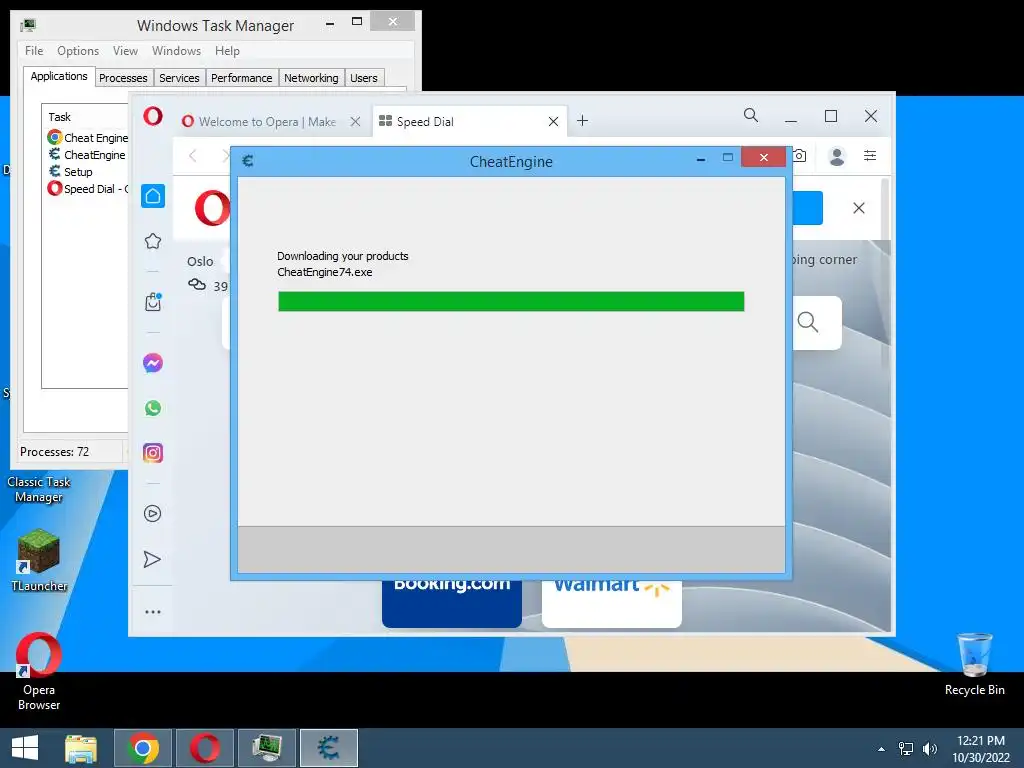Viewport: 1024px width, 768px height.
Task: Open Opera sidebar Home icon
Action: [153, 196]
